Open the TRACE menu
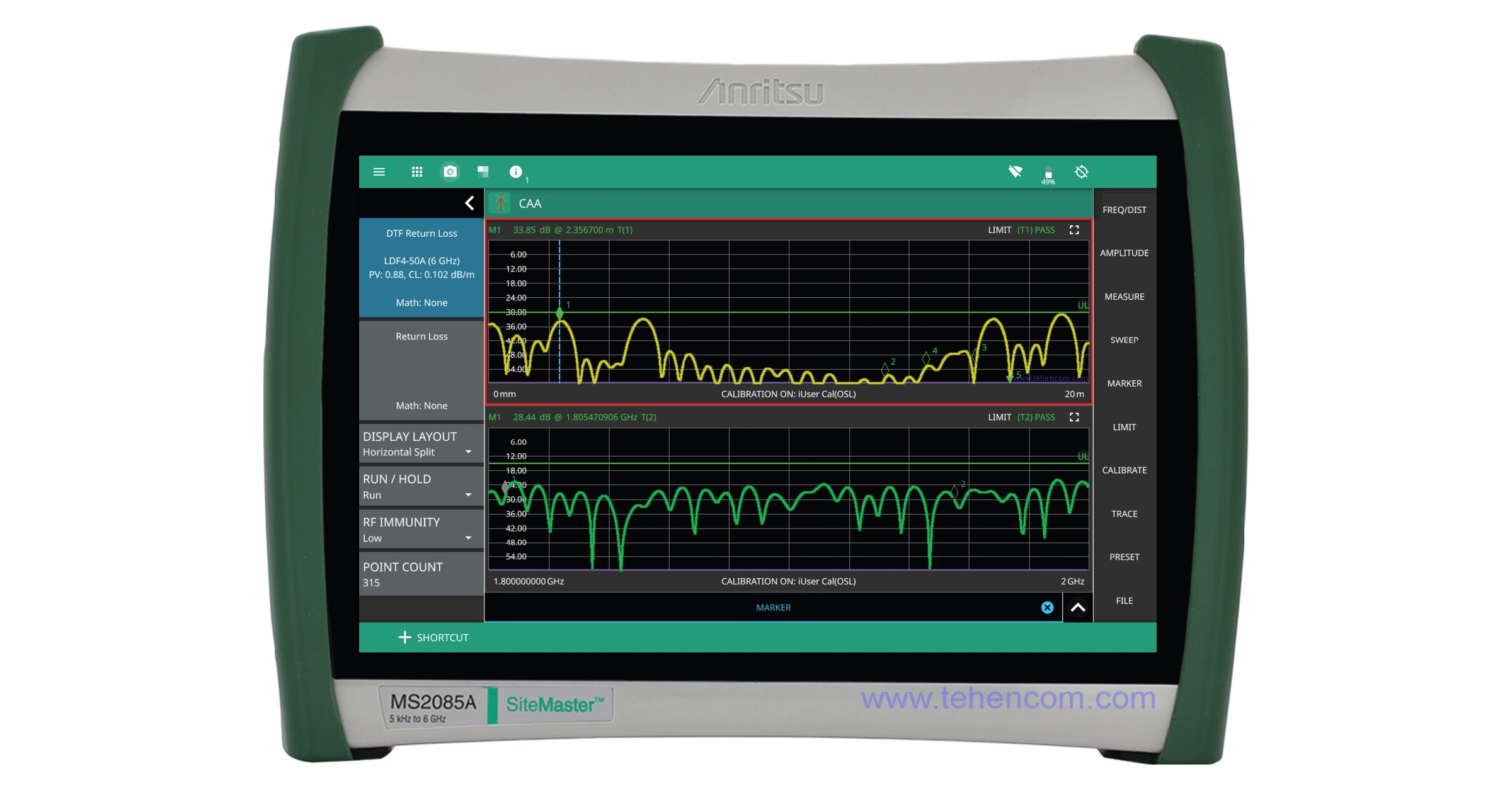This screenshot has height=791, width=1512. point(1124,514)
